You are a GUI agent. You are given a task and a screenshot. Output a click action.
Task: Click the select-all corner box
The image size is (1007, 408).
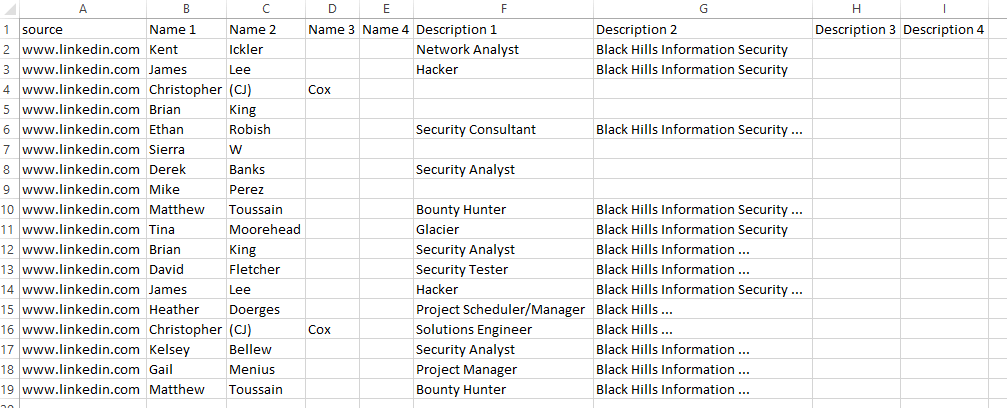pos(8,8)
